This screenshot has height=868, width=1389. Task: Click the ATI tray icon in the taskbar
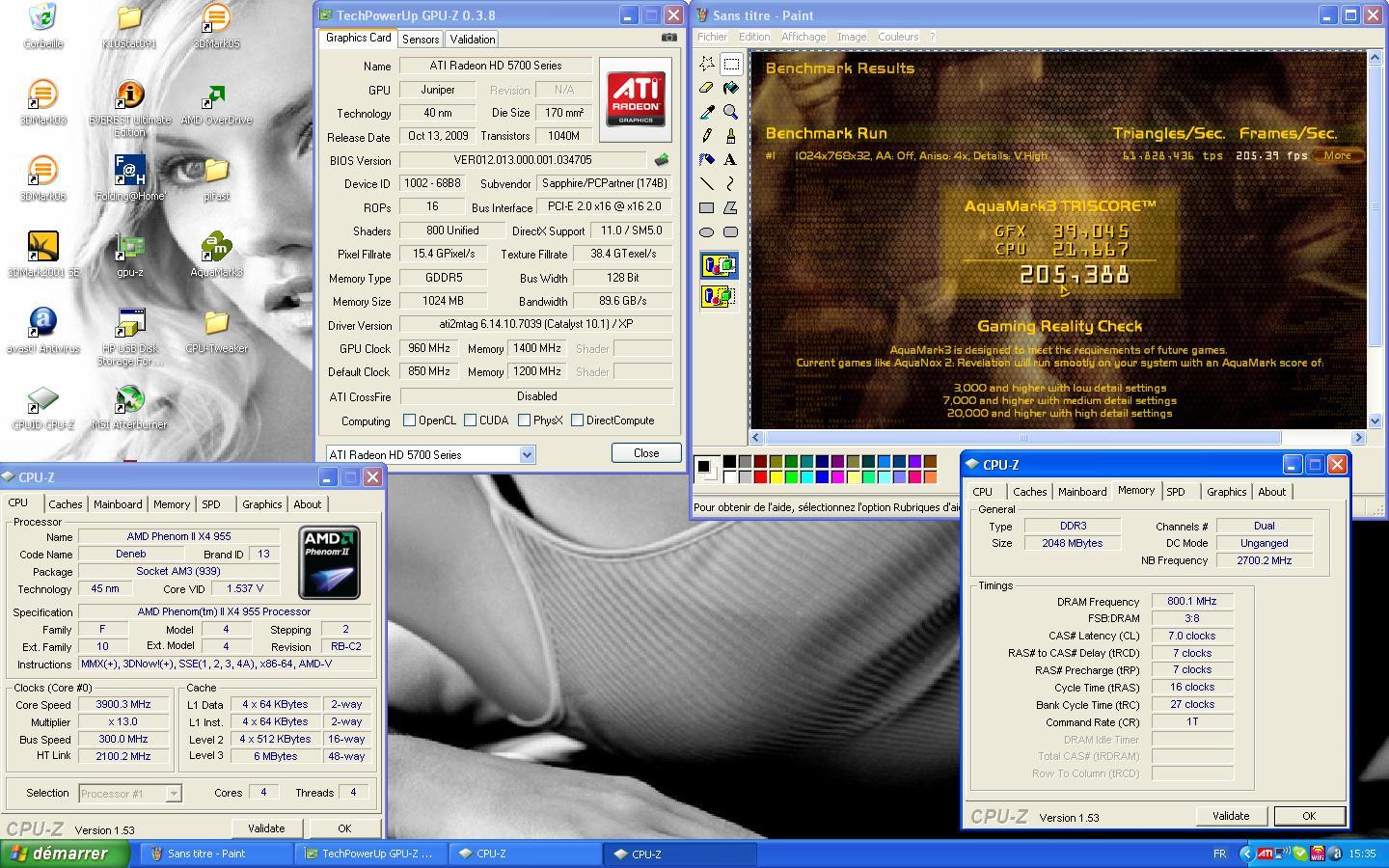pos(1265,854)
